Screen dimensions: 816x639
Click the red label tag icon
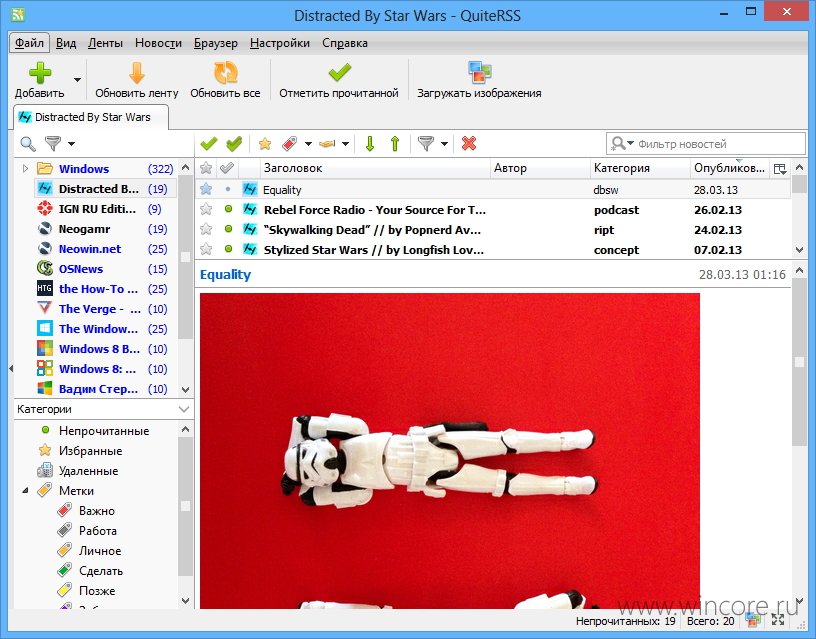tap(289, 144)
